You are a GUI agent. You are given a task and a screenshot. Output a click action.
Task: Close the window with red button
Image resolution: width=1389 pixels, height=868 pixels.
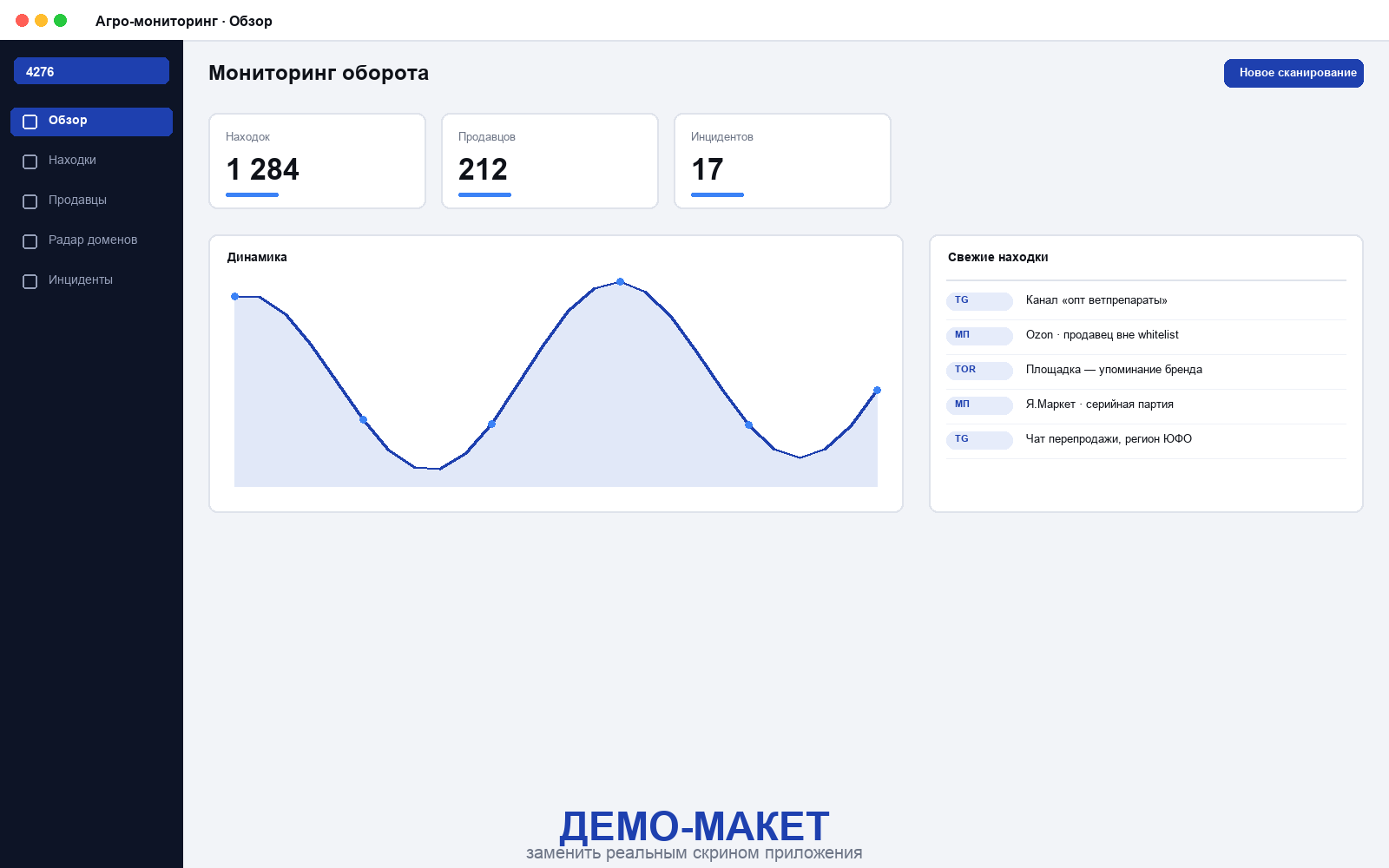coord(22,20)
